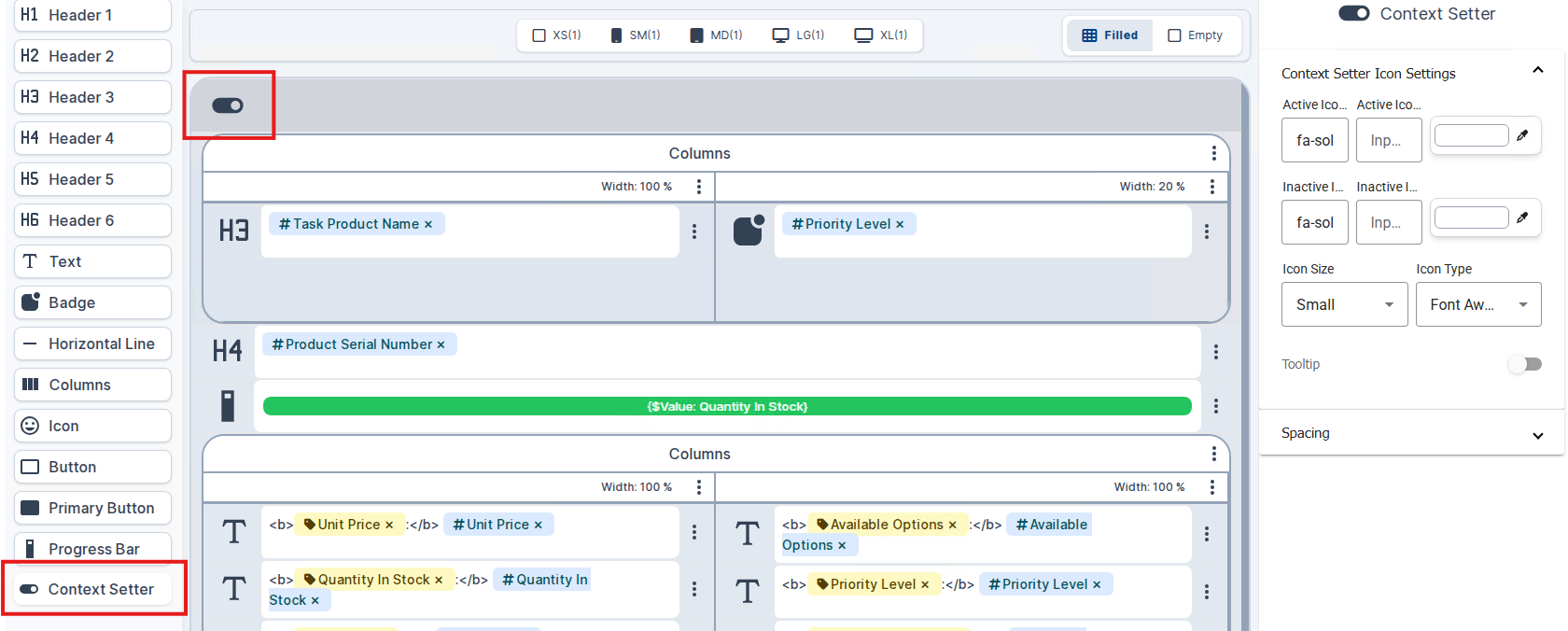Select Progress Bar element in sidebar
The image size is (1568, 631).
[x=92, y=549]
